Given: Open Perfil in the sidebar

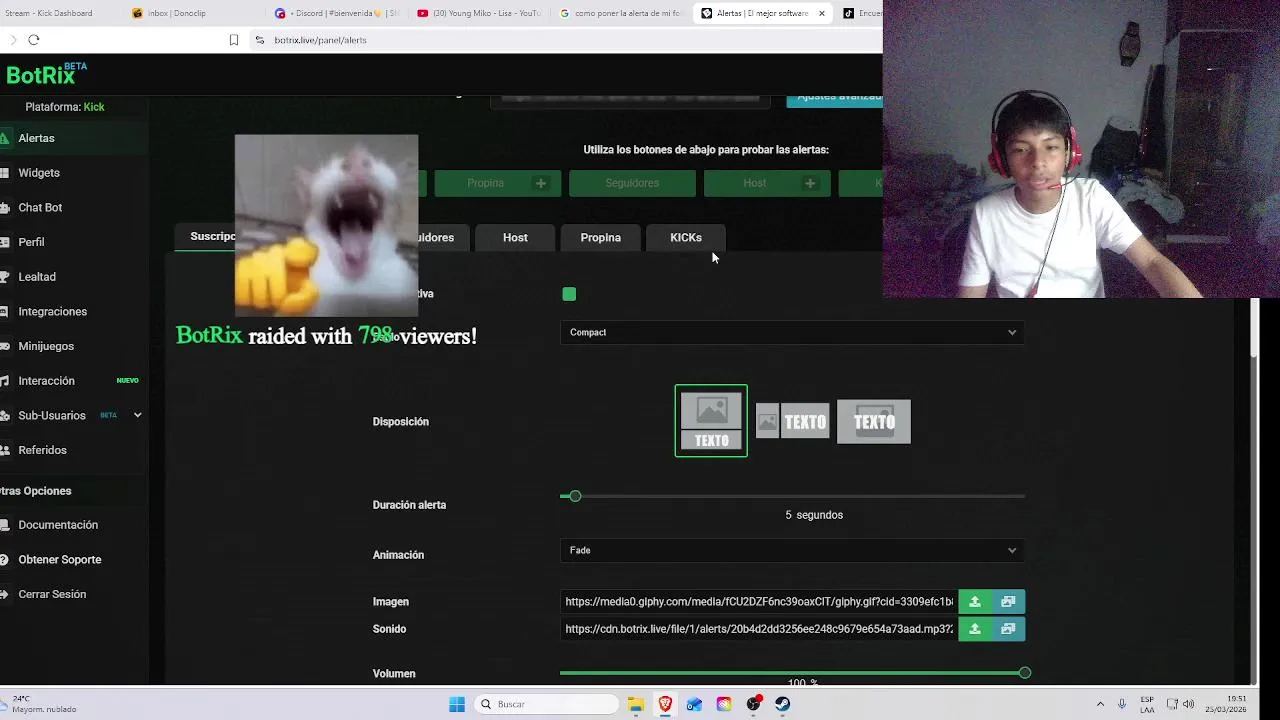Looking at the screenshot, I should click(31, 242).
